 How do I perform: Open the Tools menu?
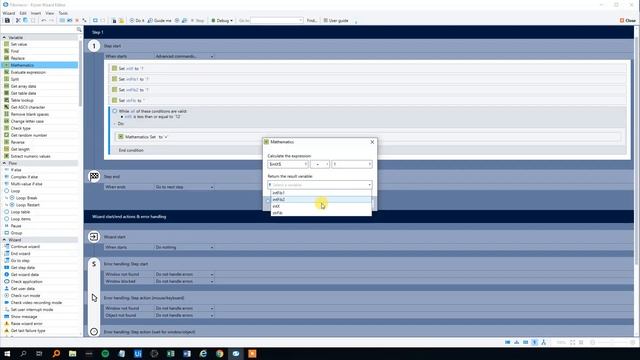63,13
